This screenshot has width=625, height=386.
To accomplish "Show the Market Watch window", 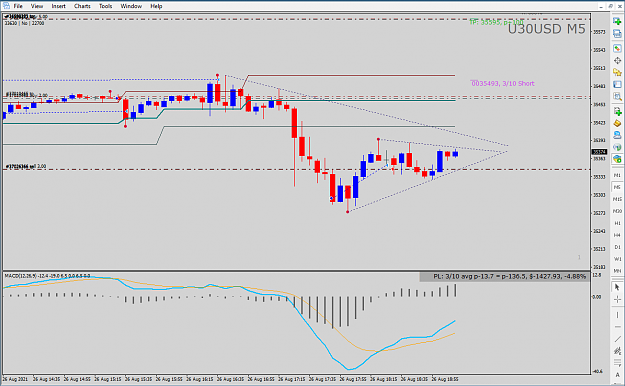I will (617, 48).
